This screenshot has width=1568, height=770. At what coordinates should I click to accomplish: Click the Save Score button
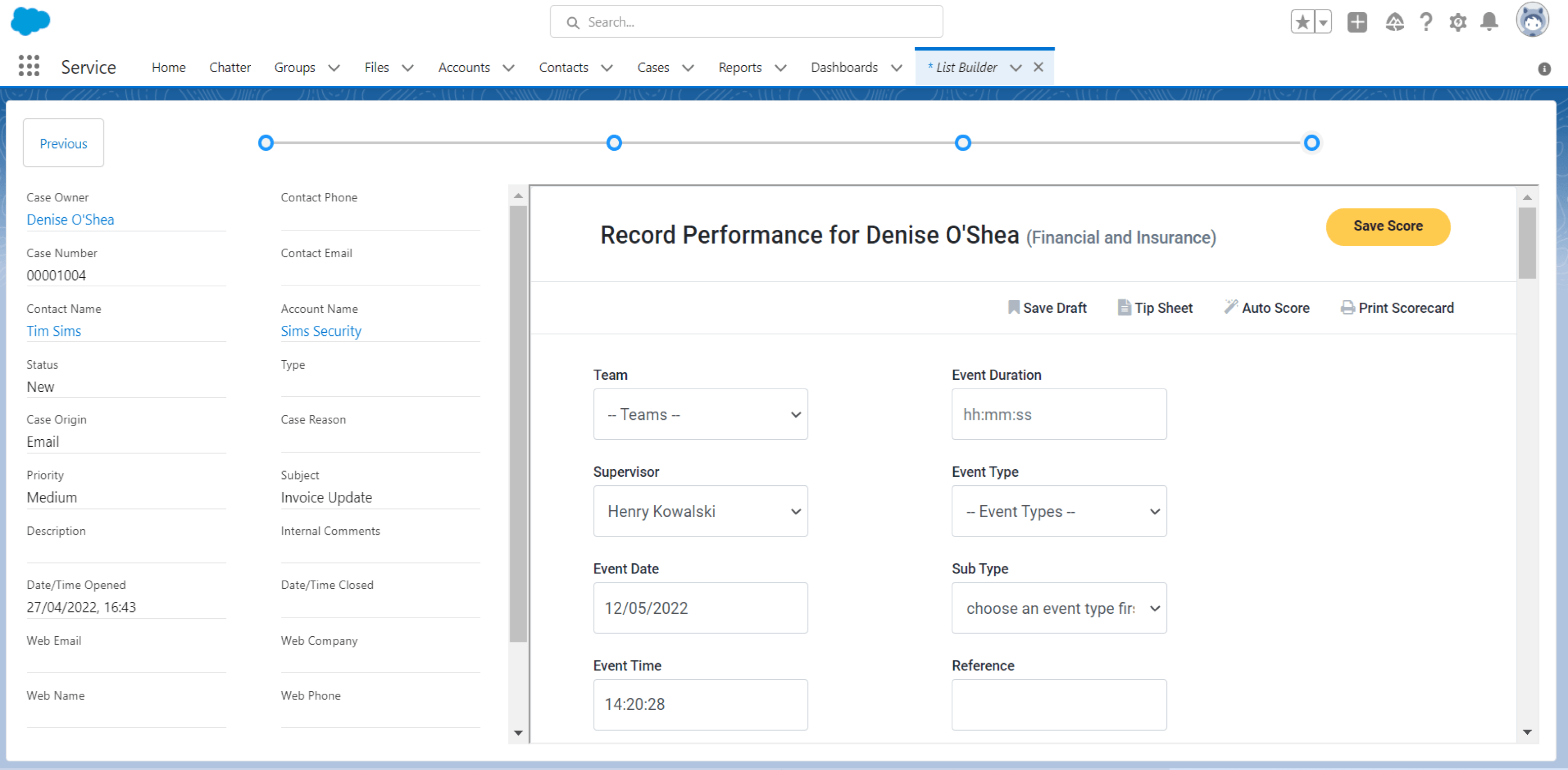[1388, 226]
